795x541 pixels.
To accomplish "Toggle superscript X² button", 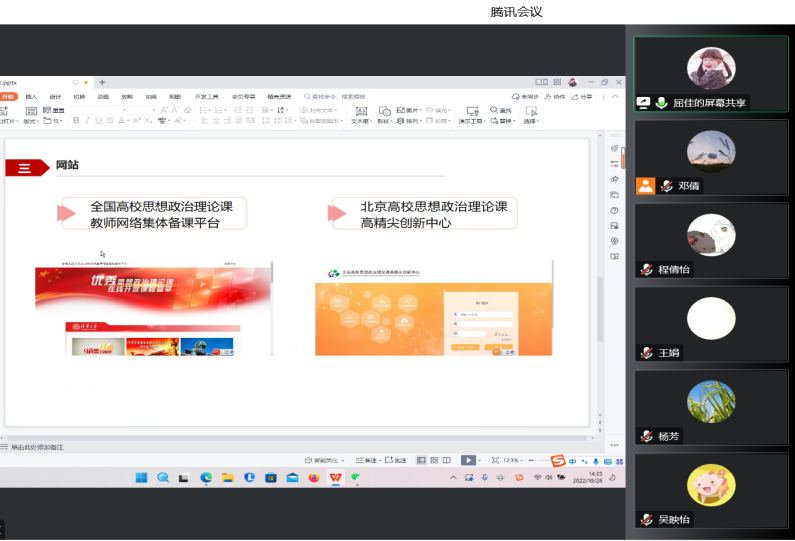I will coord(137,121).
